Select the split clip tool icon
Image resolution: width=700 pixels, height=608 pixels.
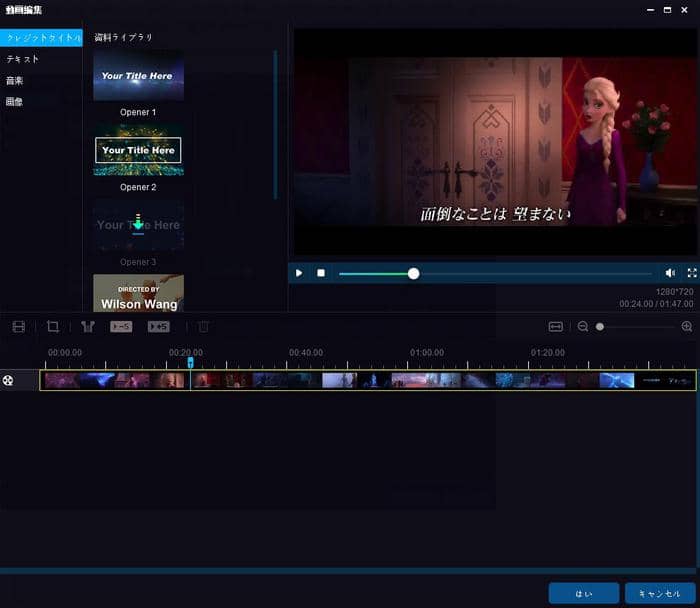tap(18, 327)
